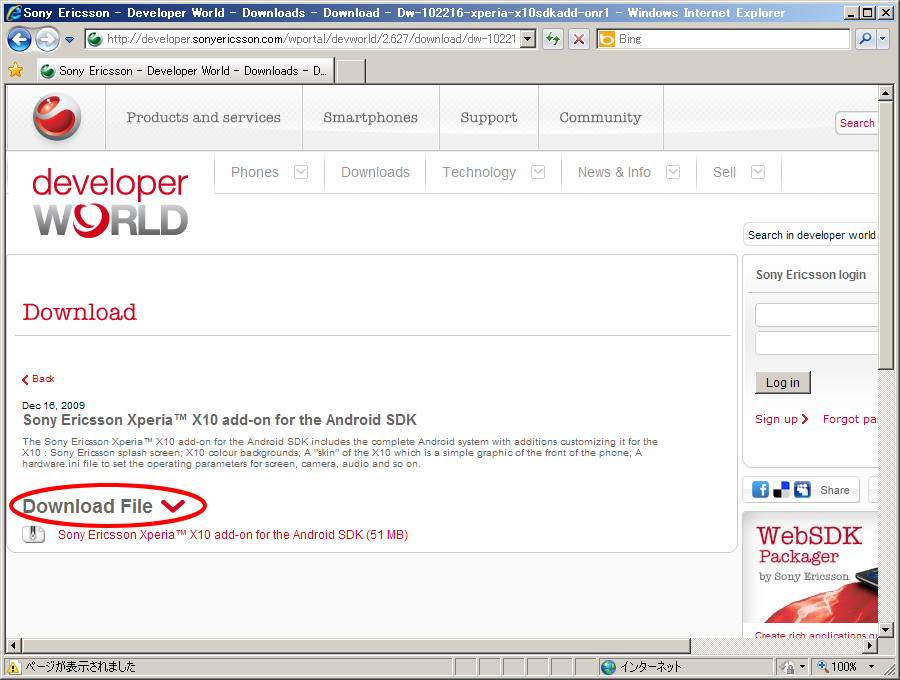Click the 100% zoom level button
This screenshot has width=900, height=680.
click(837, 667)
